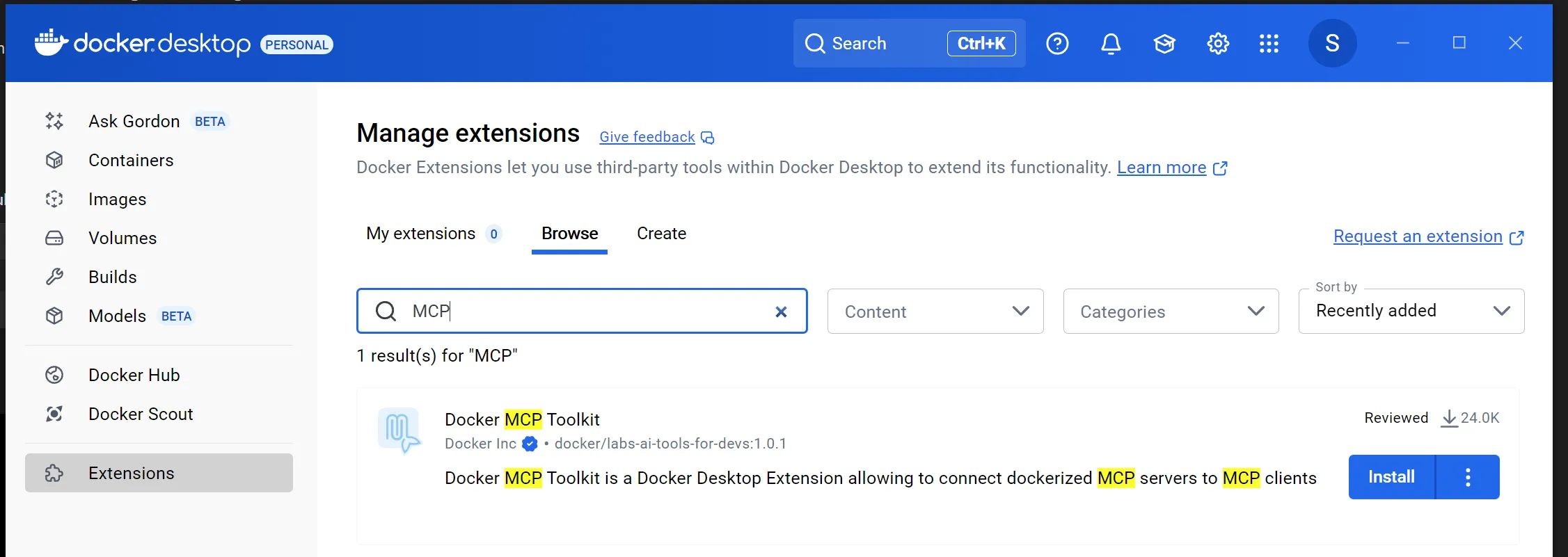This screenshot has height=557, width=1568.
Task: Clear the MCP search text with X
Action: (x=781, y=312)
